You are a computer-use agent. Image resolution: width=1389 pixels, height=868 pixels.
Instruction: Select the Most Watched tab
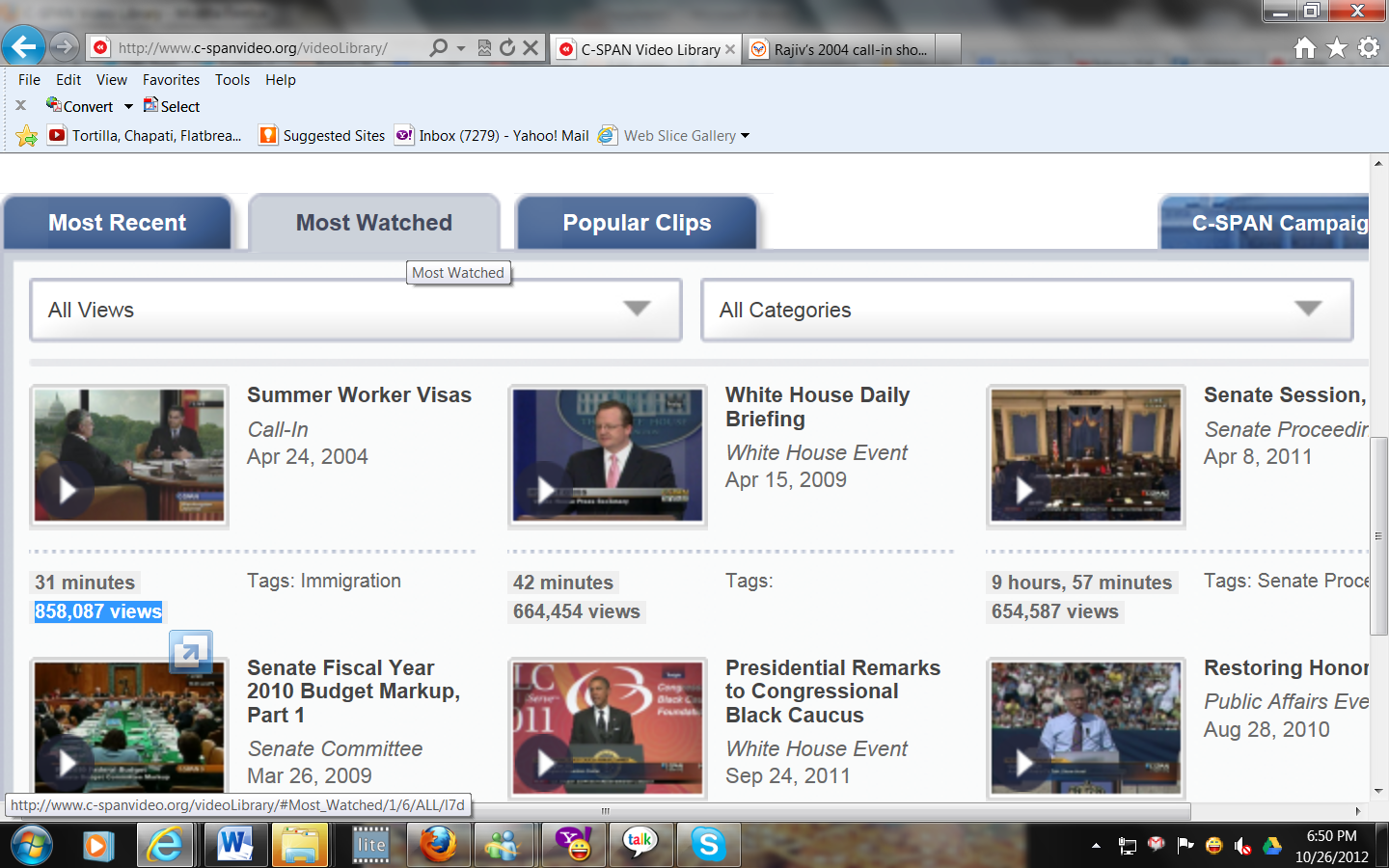[x=374, y=223]
